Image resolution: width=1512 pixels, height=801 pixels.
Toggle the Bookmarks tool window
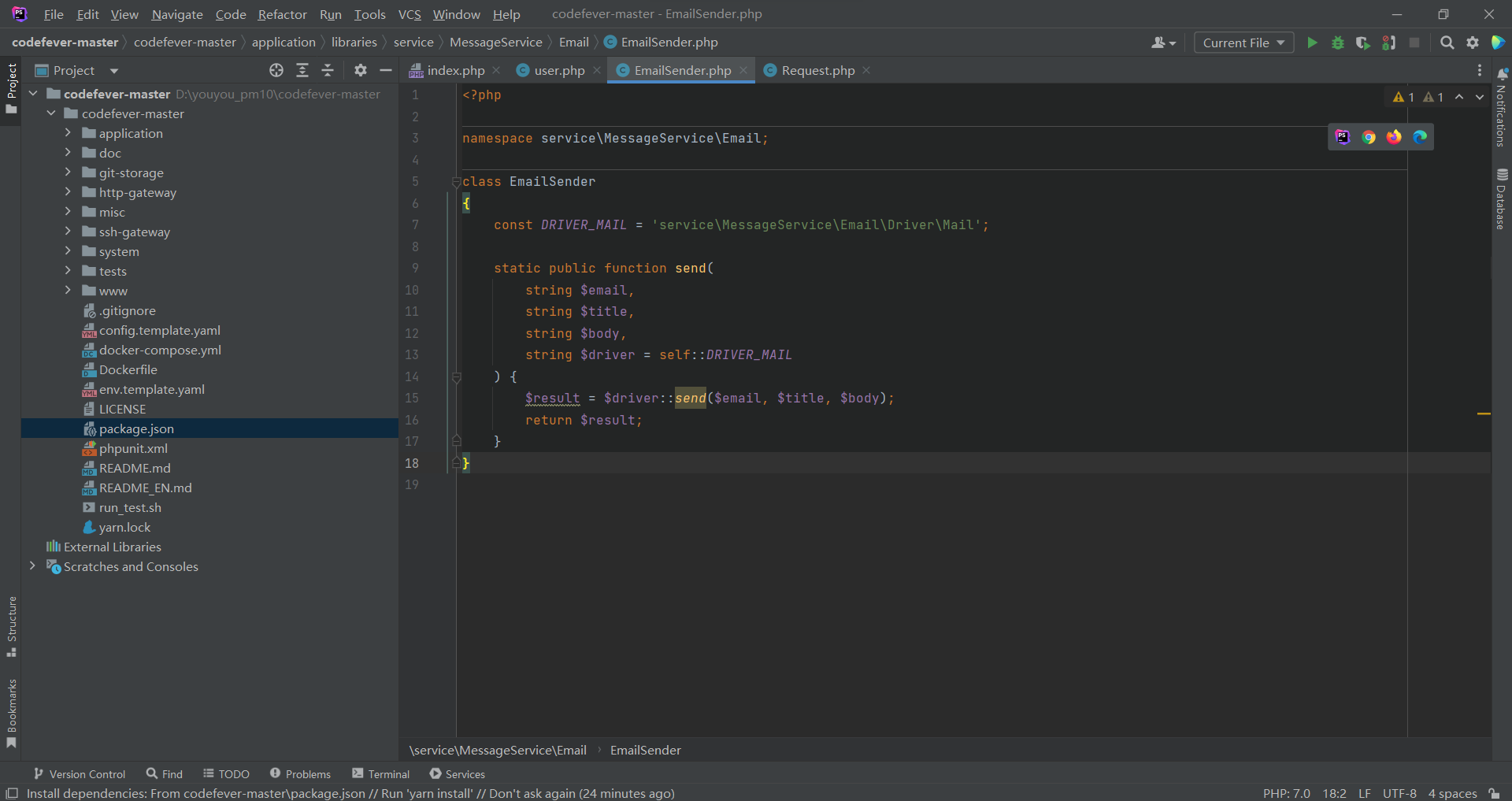[x=12, y=713]
